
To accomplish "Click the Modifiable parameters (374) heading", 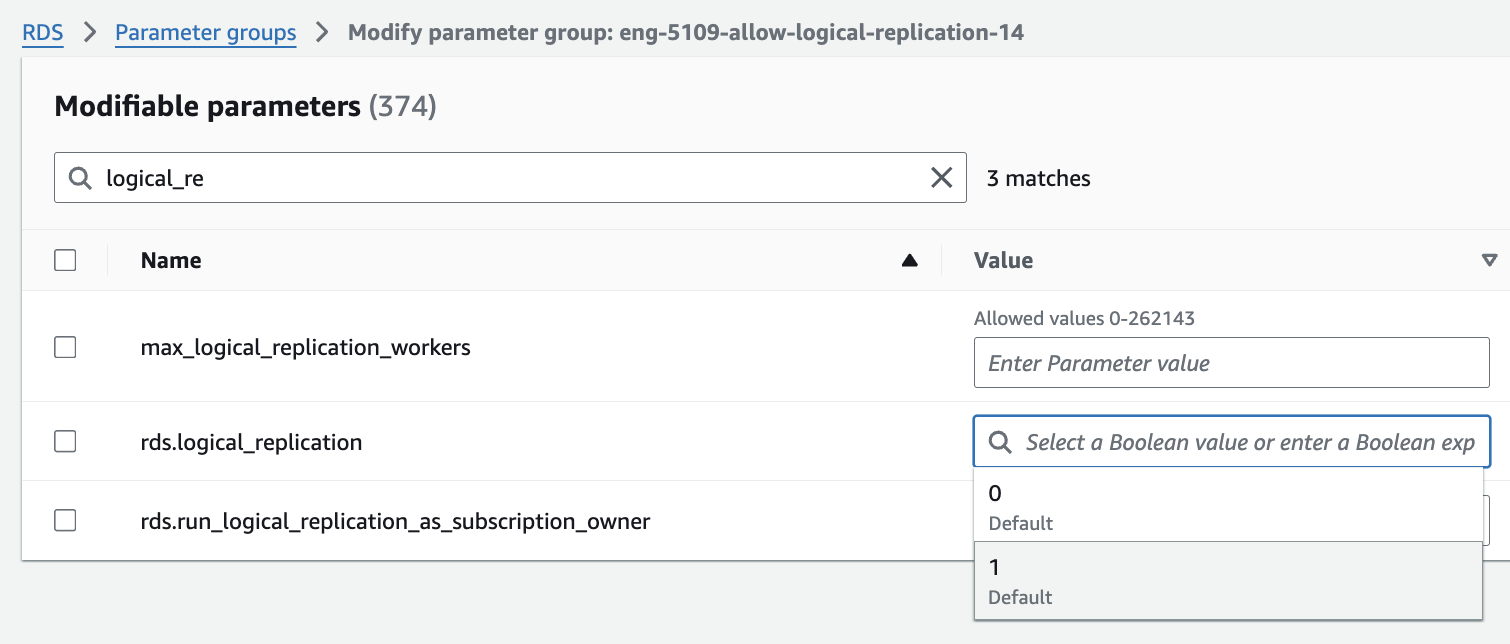I will [x=245, y=107].
